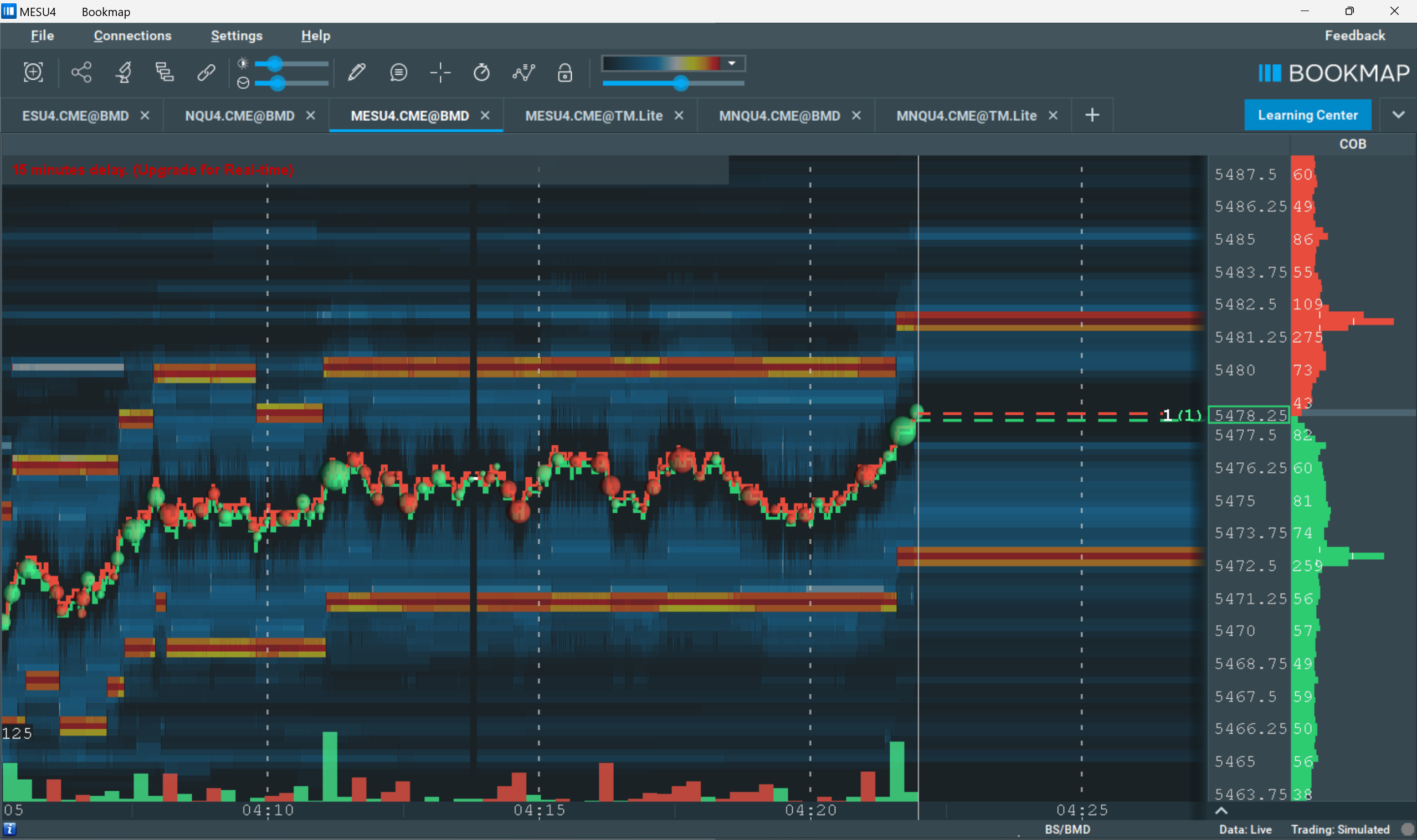Switch to MNQU4.CME@TM.Lite tab

click(967, 116)
